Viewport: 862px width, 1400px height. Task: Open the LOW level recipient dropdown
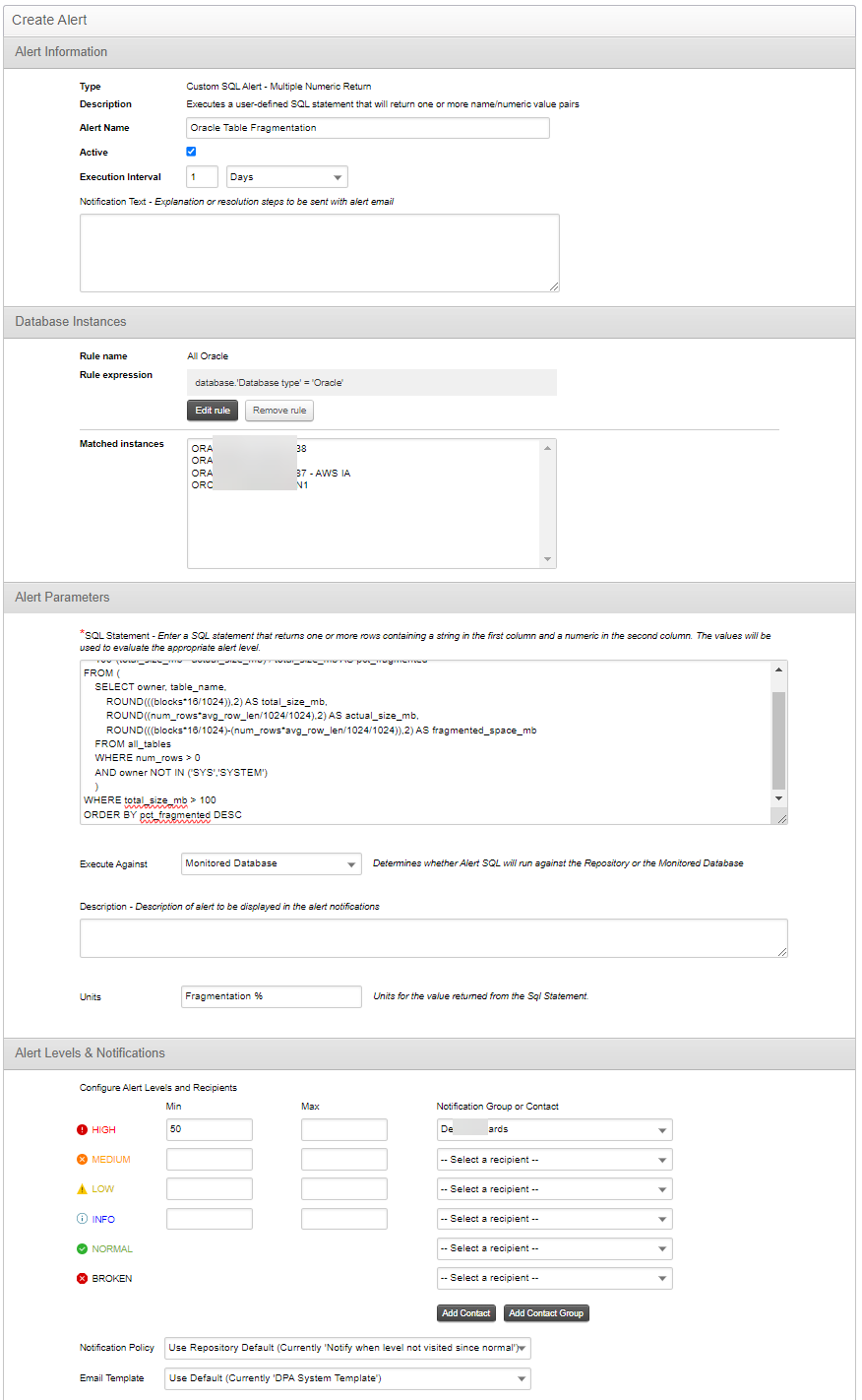pyautogui.click(x=554, y=1188)
